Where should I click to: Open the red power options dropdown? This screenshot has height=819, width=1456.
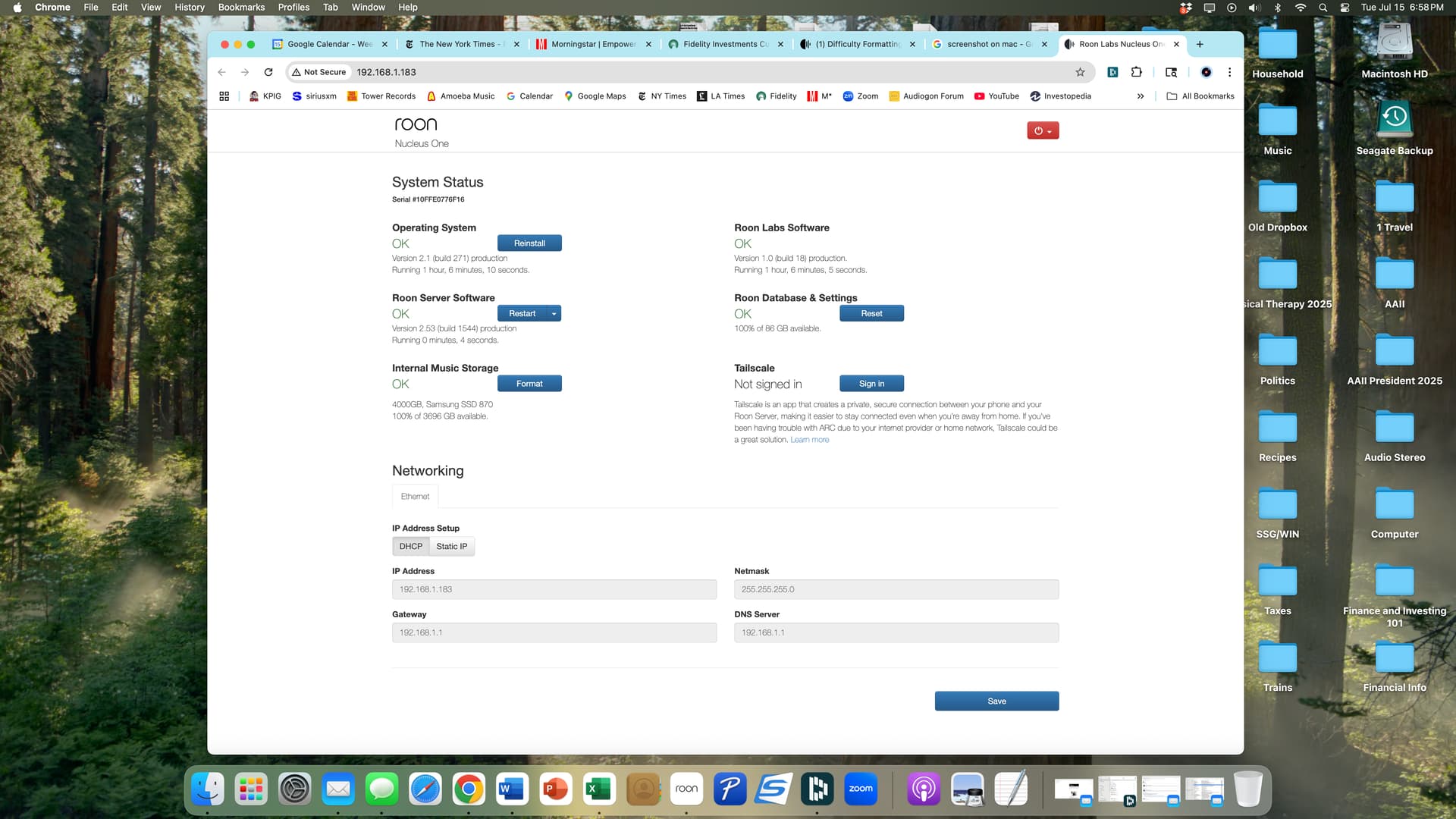tap(1043, 130)
